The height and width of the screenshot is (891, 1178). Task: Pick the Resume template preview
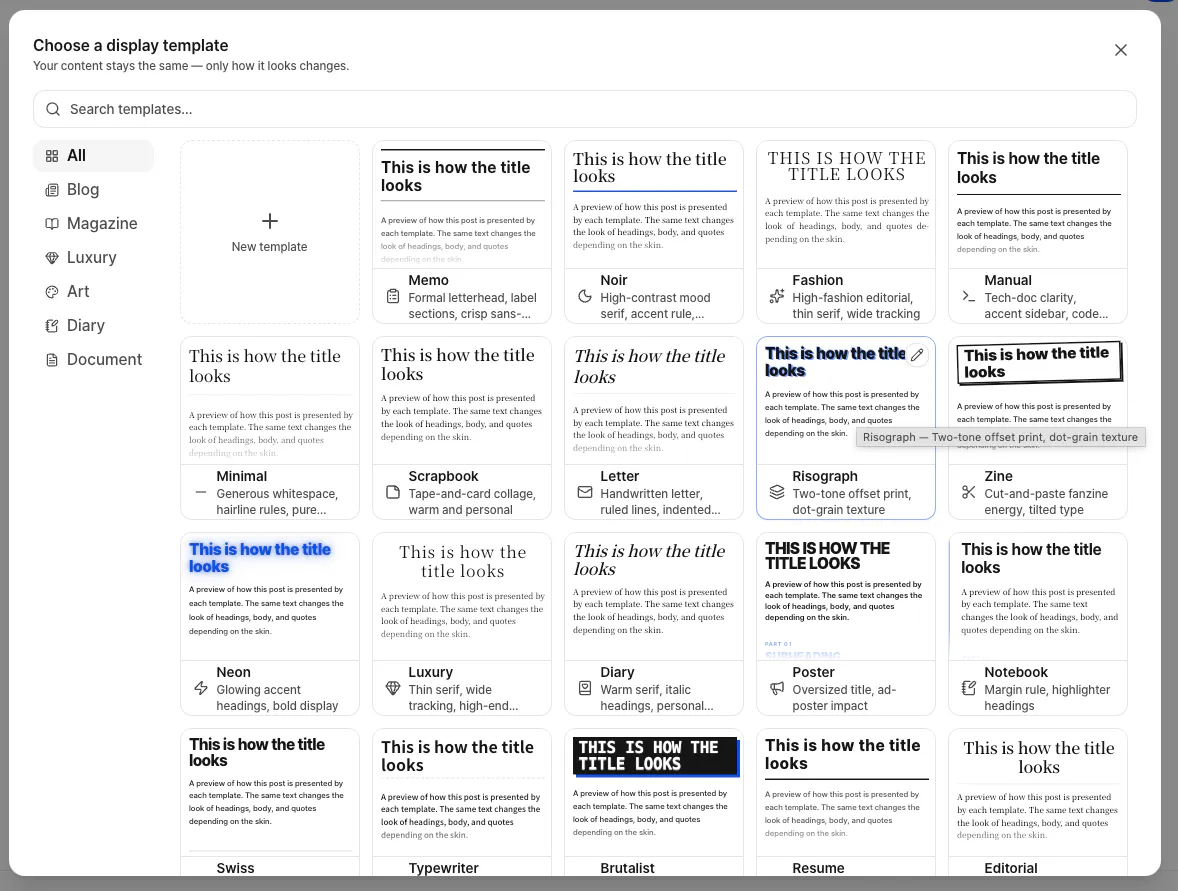tap(846, 792)
